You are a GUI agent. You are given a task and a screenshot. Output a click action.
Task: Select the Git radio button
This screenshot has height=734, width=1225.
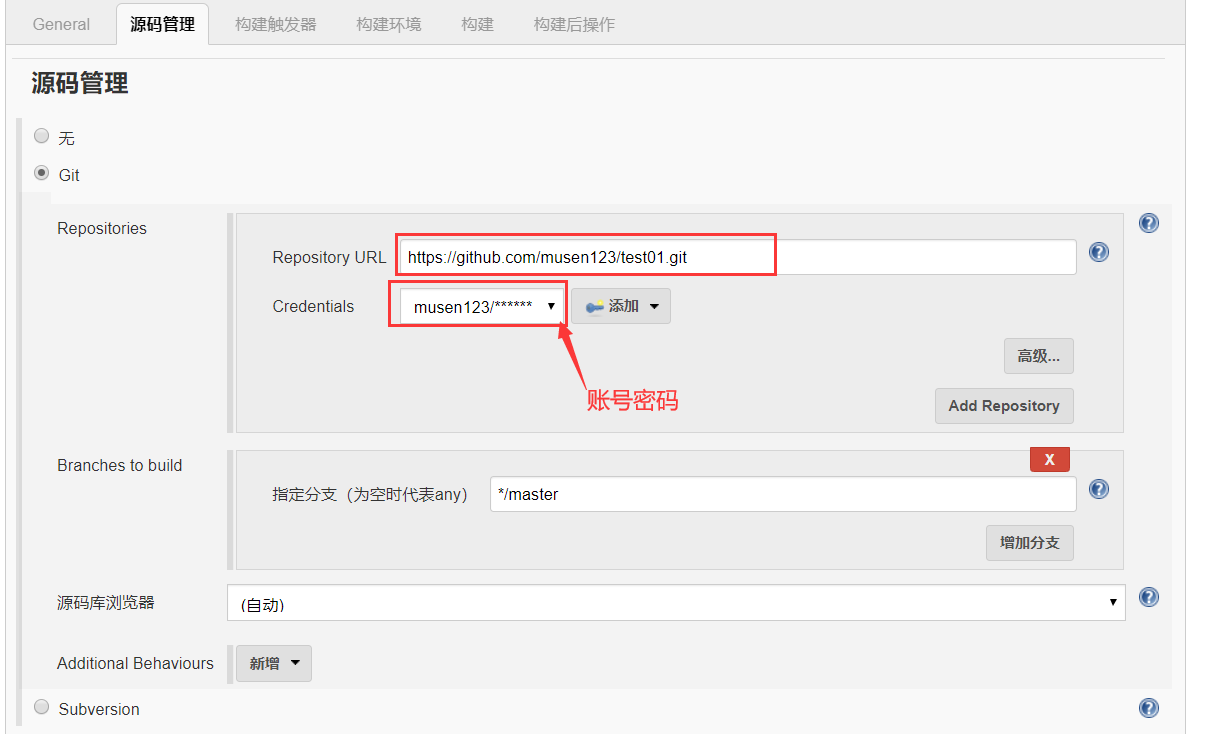[42, 173]
